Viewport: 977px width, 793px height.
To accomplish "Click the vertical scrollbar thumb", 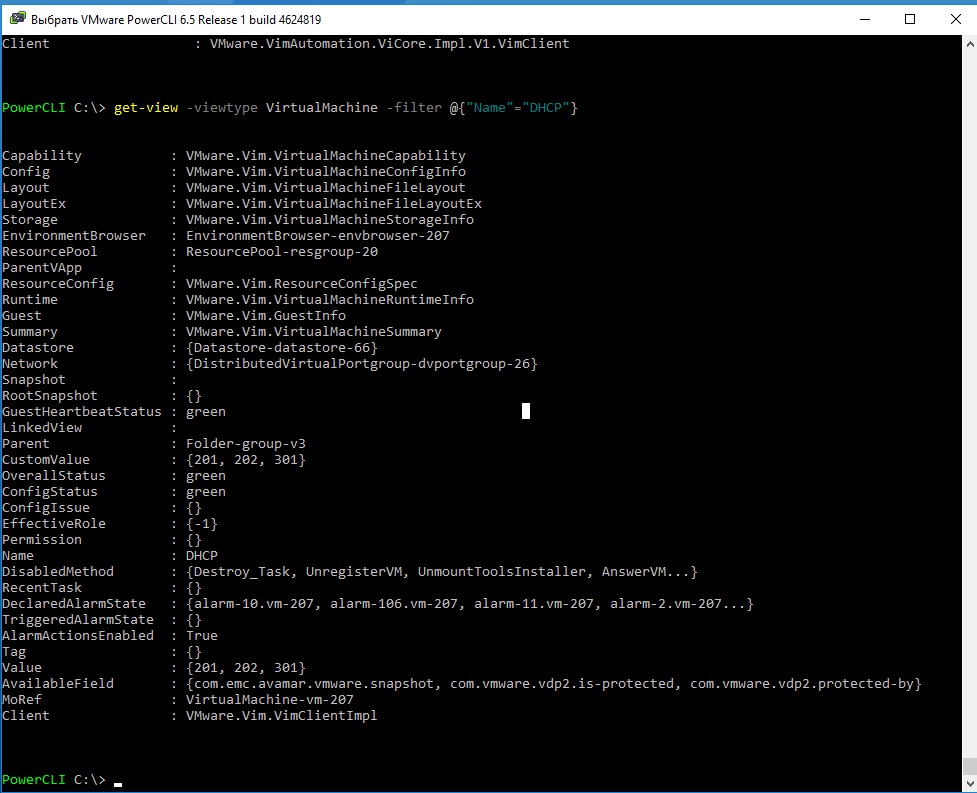I will coord(970,766).
